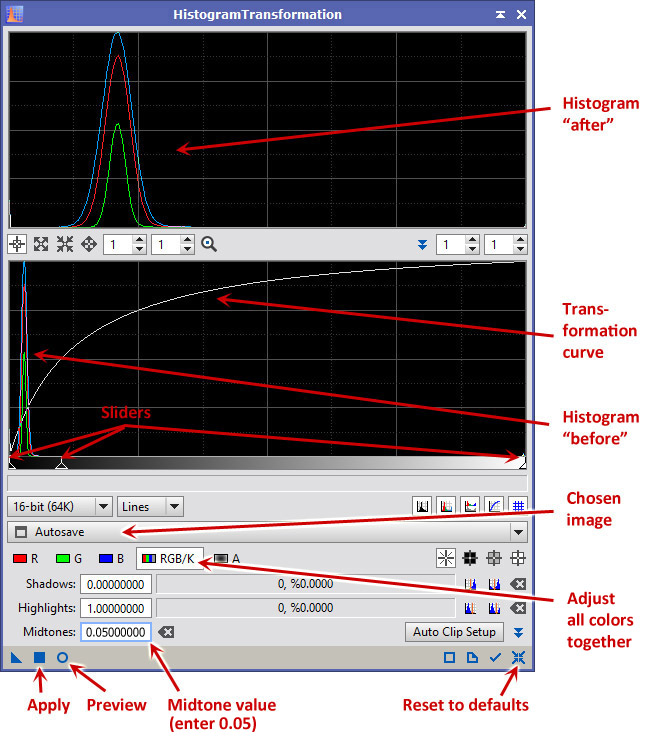Increase the first output zoom spinbox on right

click(x=472, y=240)
